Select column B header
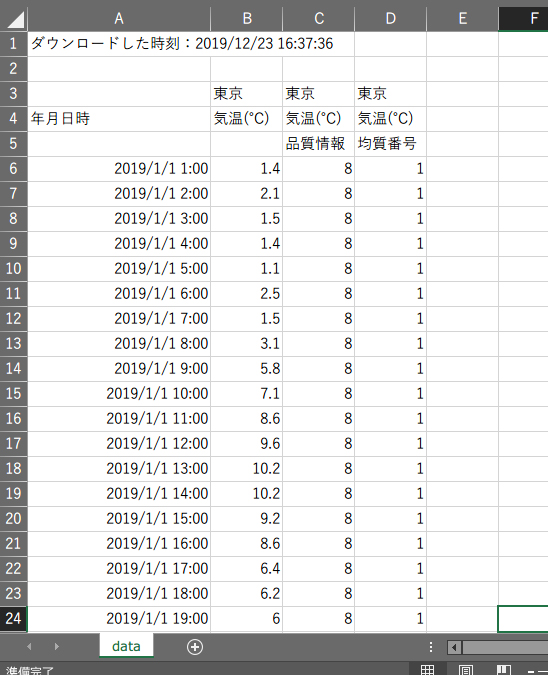Screen dimensions: 548x675 click(x=247, y=19)
